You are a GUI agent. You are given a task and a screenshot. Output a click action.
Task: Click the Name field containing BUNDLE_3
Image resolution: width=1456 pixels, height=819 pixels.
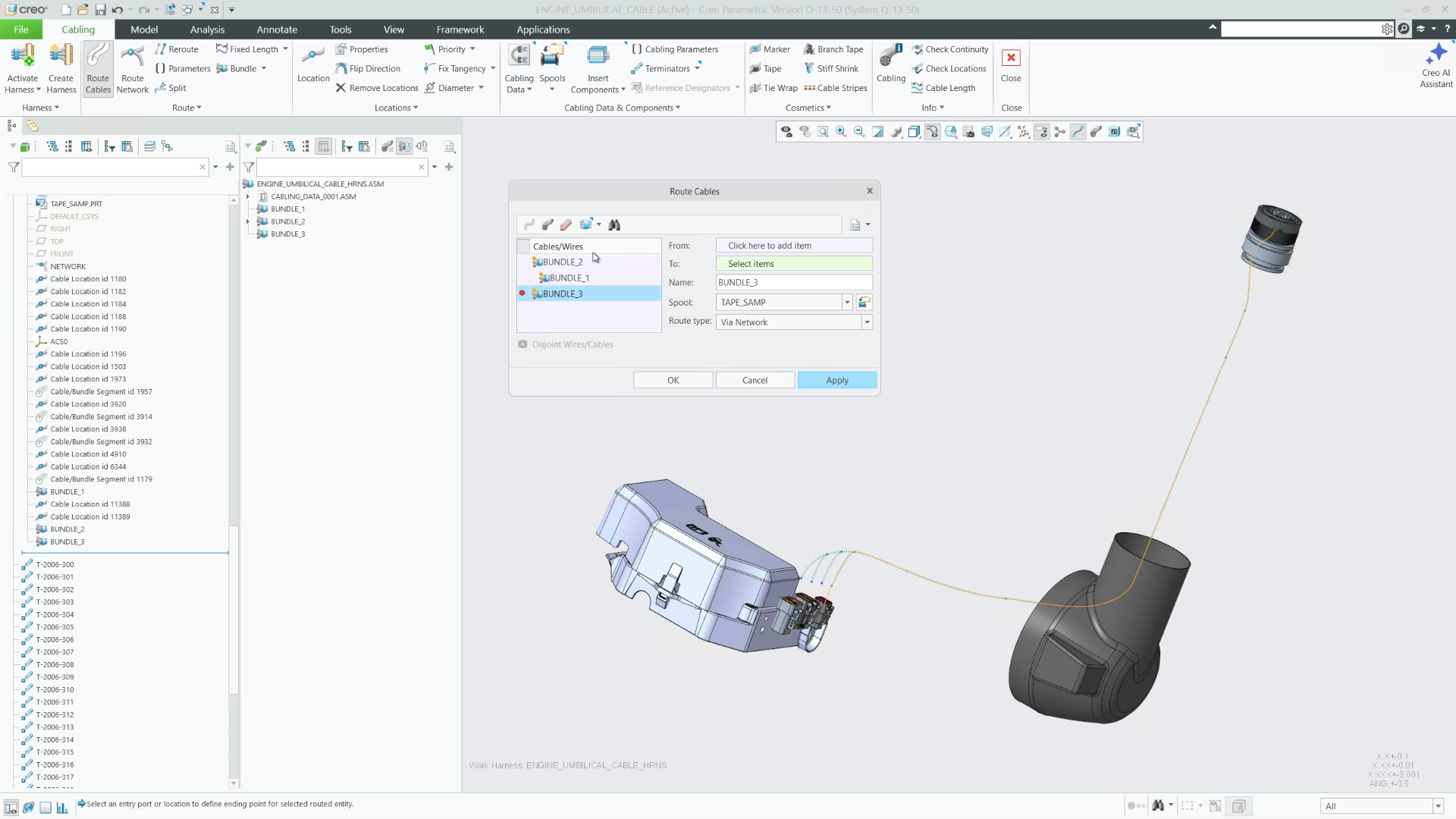click(x=794, y=282)
